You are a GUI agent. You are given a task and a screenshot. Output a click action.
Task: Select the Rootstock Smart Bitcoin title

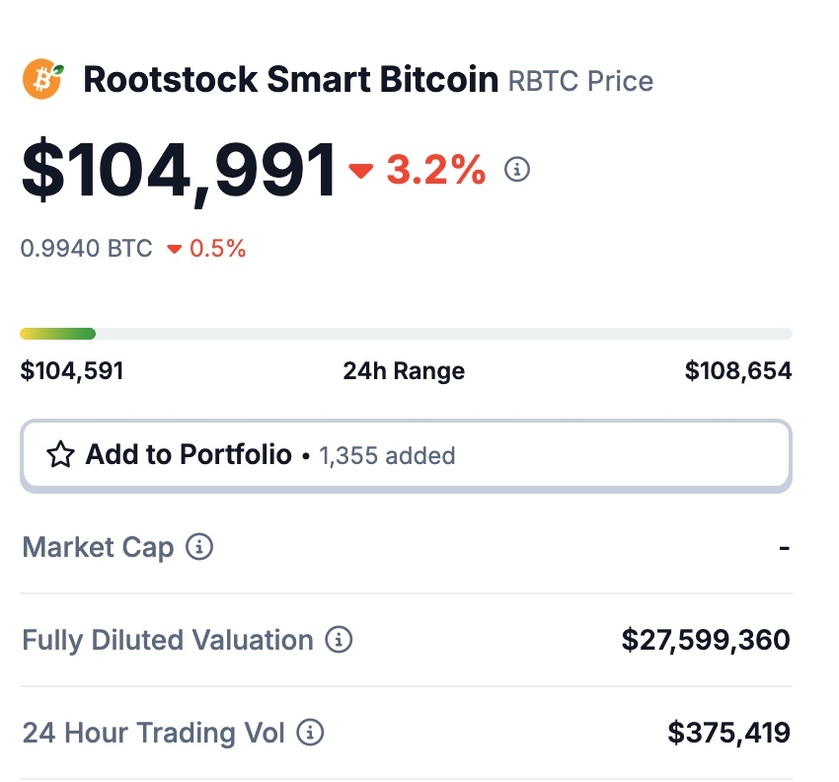click(x=291, y=80)
